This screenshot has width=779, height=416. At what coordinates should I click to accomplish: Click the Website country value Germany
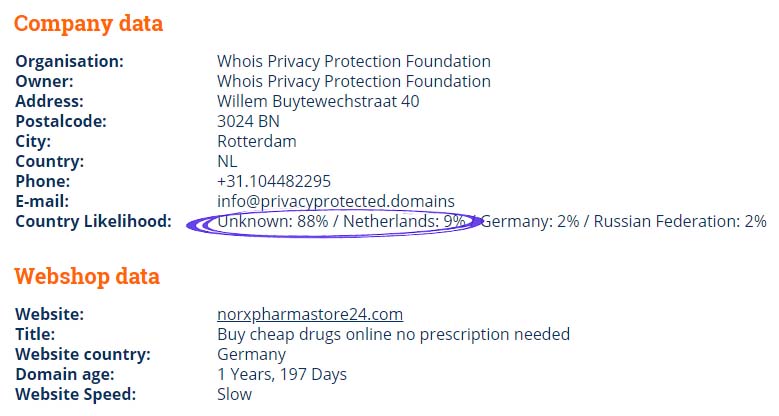click(x=251, y=354)
